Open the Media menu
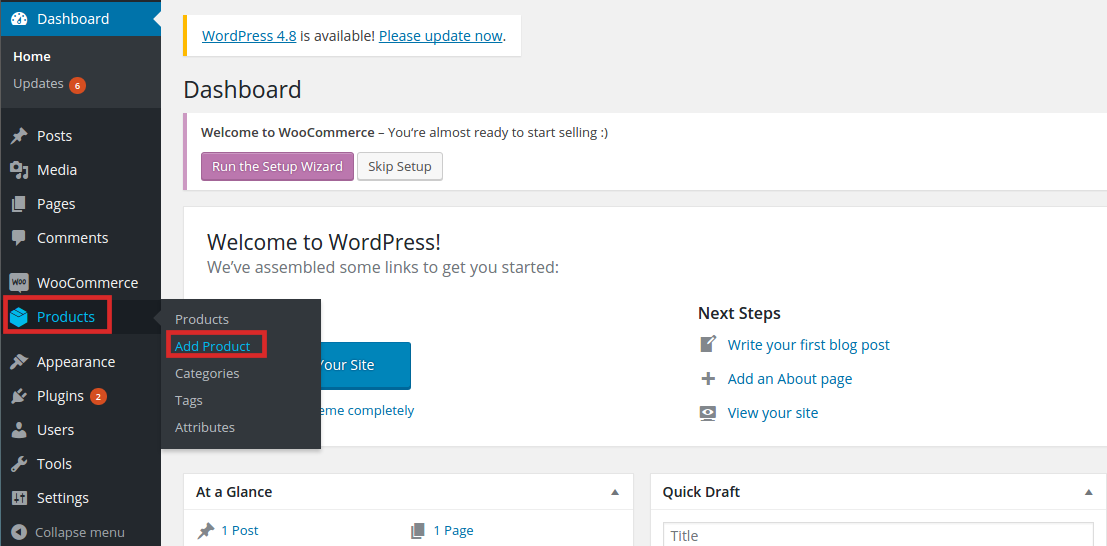The image size is (1107, 546). click(57, 170)
